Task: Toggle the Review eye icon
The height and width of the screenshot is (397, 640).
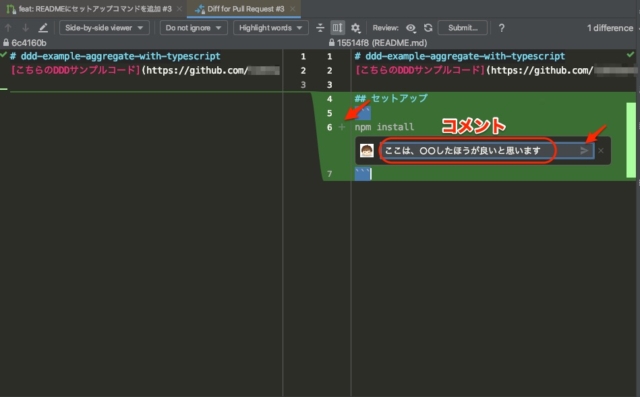Action: 411,28
